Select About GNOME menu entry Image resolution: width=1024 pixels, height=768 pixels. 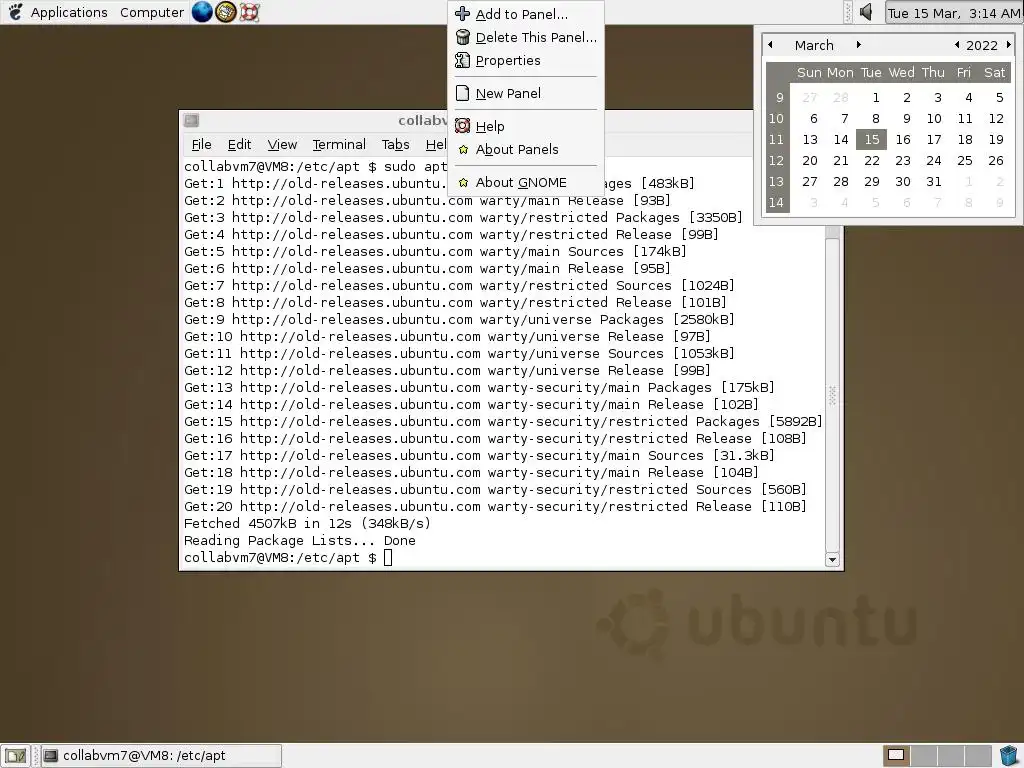click(x=526, y=182)
